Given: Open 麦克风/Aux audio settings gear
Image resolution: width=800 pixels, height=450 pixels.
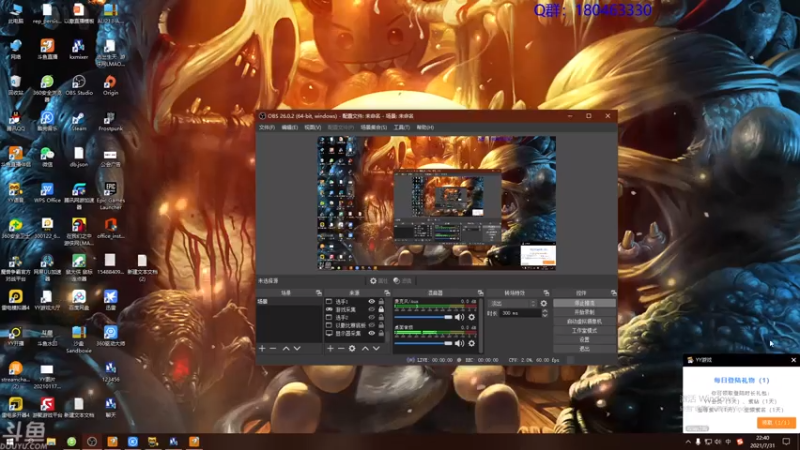Looking at the screenshot, I should [x=471, y=317].
